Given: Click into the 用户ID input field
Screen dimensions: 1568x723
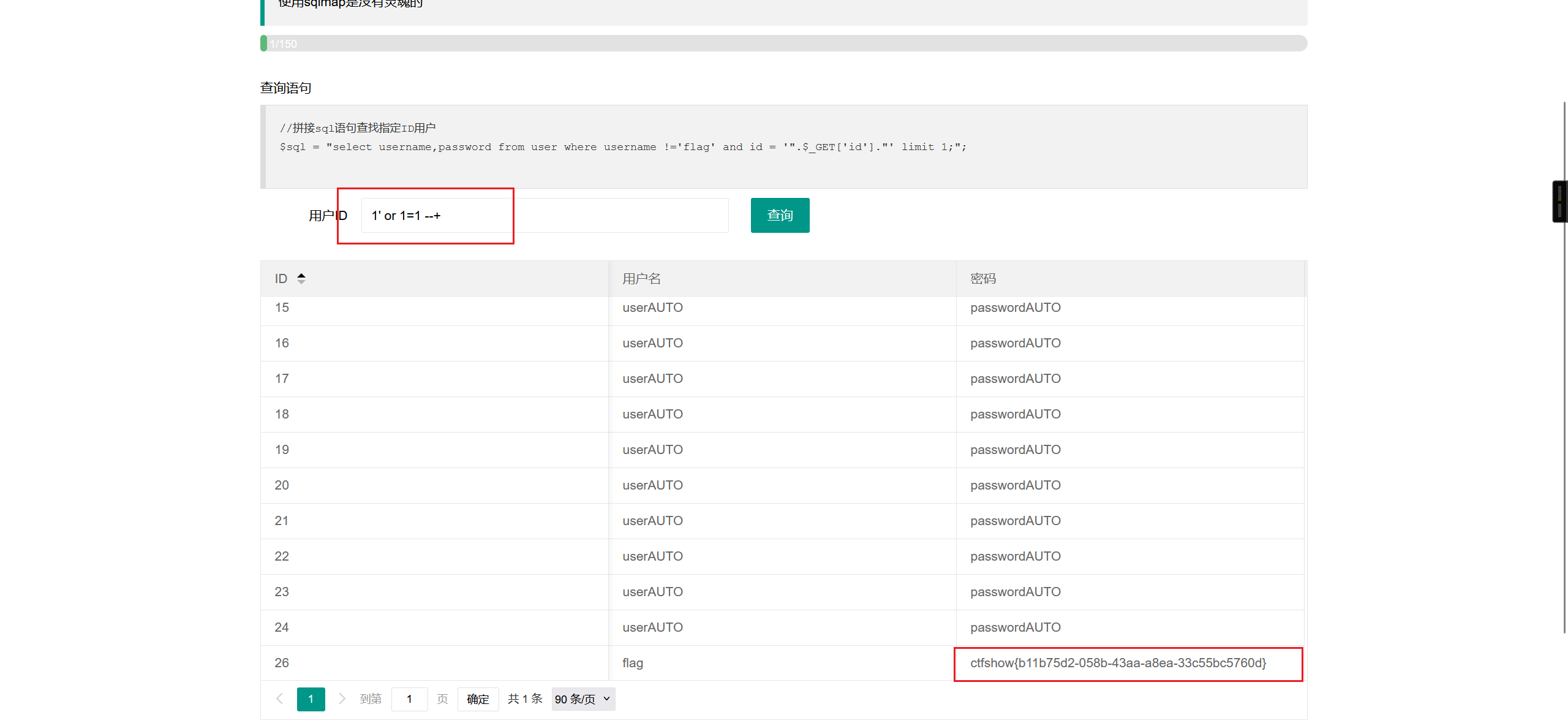Looking at the screenshot, I should (x=544, y=216).
